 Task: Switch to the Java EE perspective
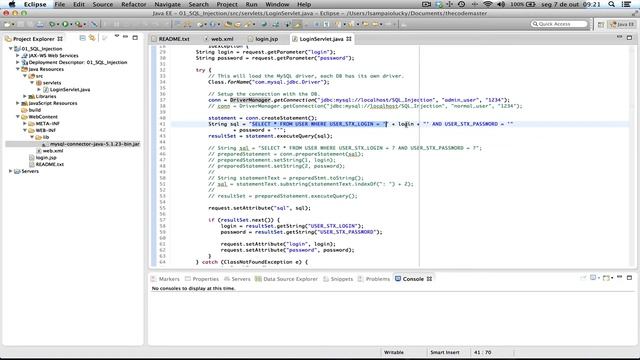(622, 24)
